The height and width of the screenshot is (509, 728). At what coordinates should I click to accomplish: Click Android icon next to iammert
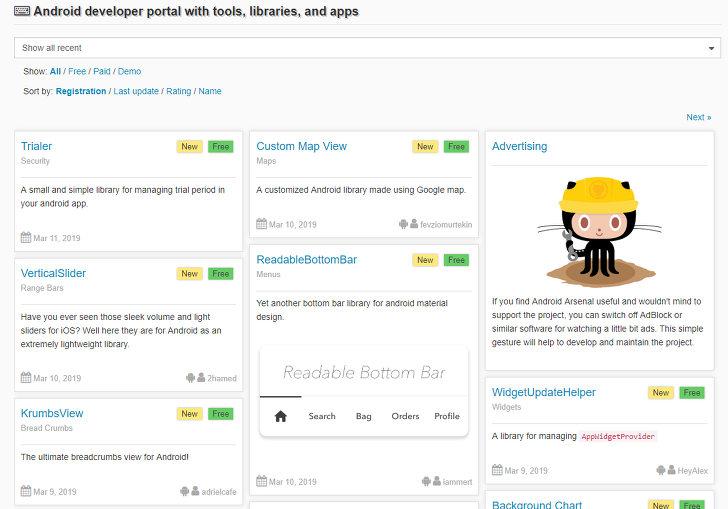pyautogui.click(x=426, y=482)
